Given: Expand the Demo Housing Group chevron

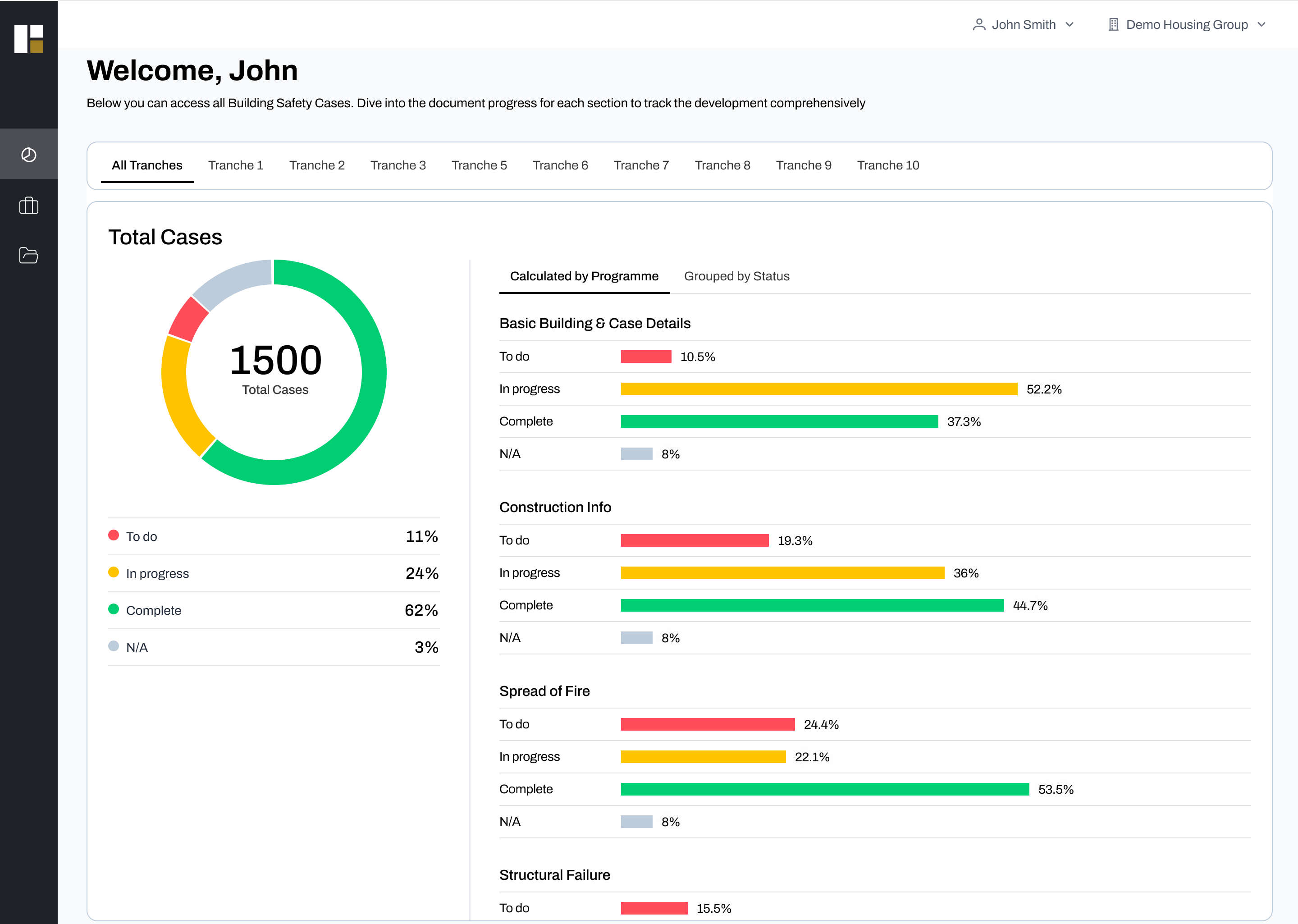Looking at the screenshot, I should [1261, 24].
